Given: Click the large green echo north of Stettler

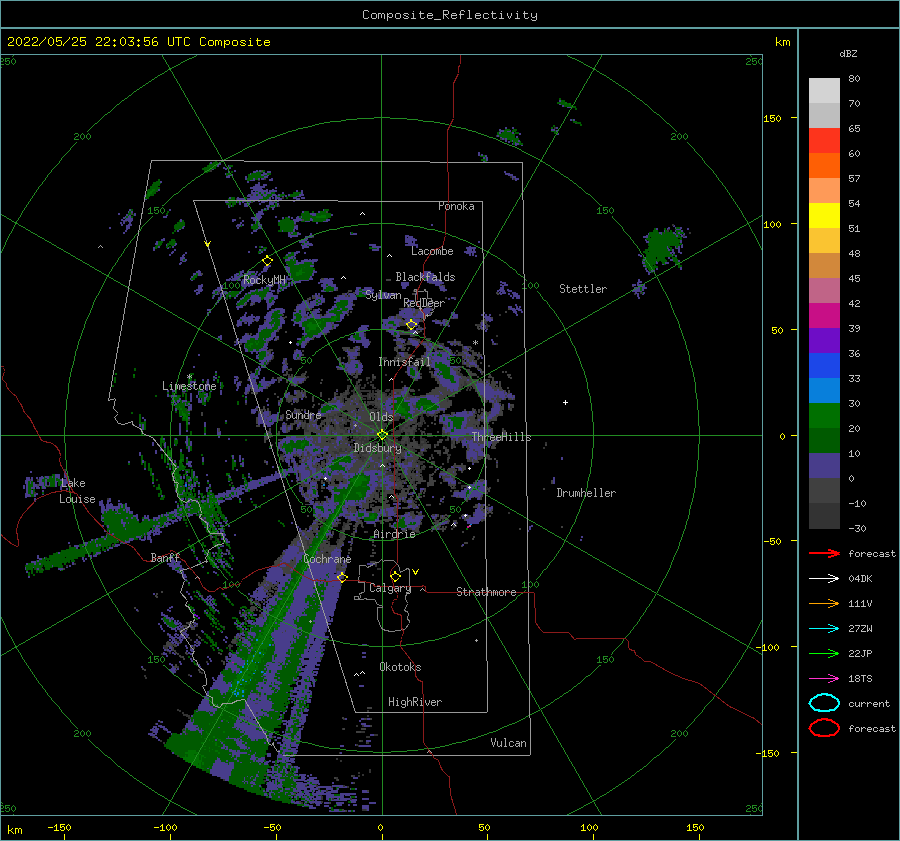Looking at the screenshot, I should 663,249.
